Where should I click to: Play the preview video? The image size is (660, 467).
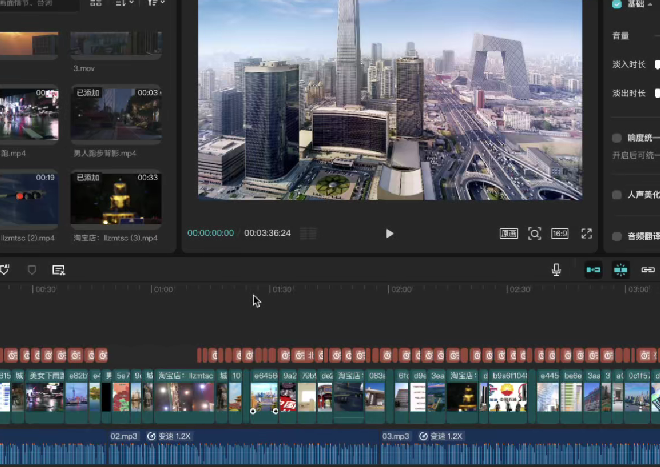click(389, 233)
